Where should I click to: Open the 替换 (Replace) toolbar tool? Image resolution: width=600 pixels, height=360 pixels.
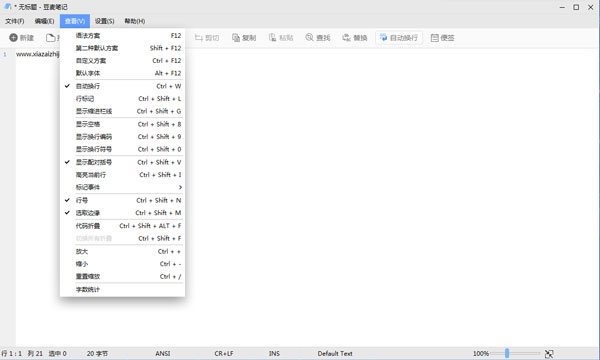[x=347, y=37]
